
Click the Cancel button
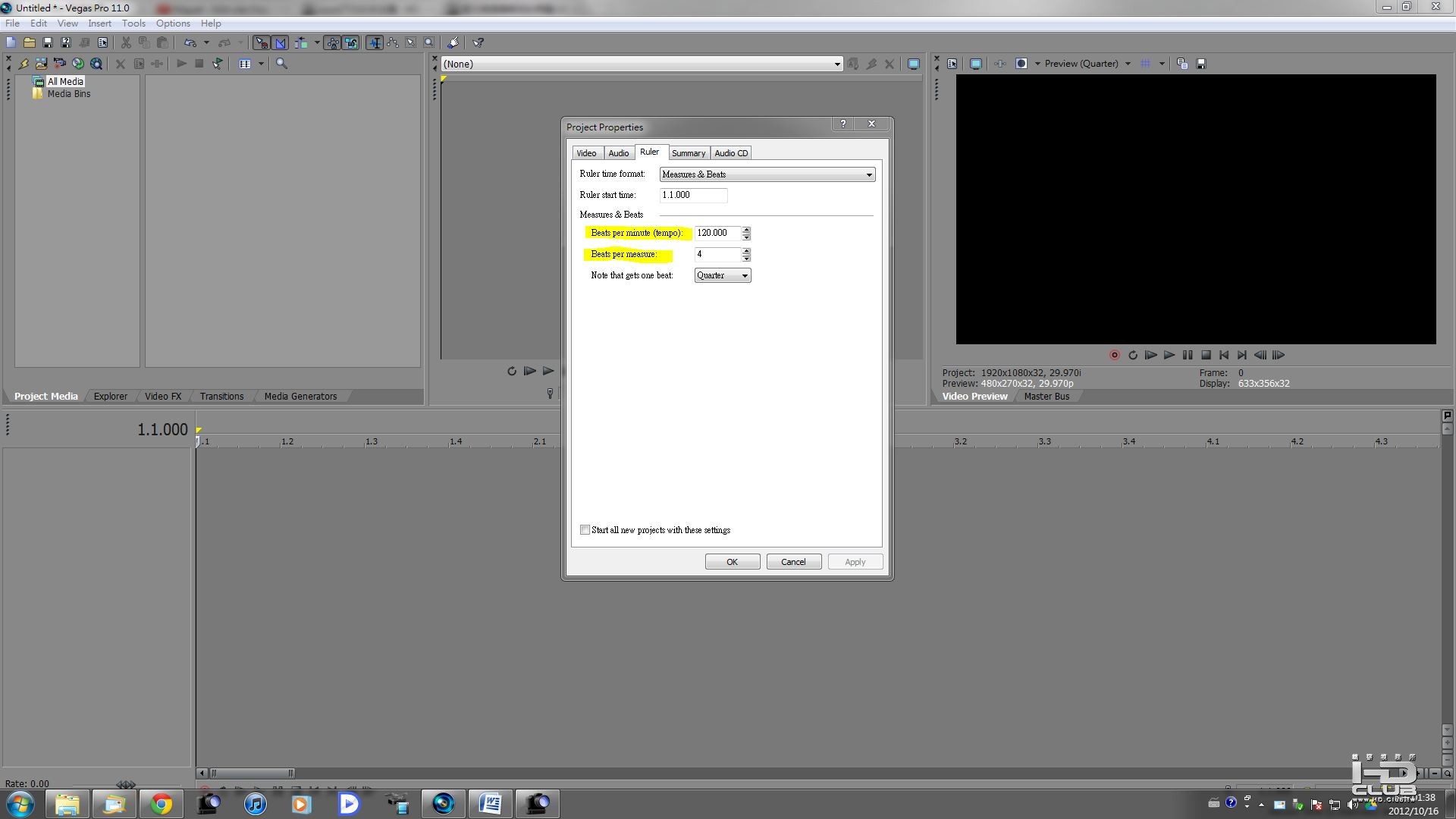[793, 562]
